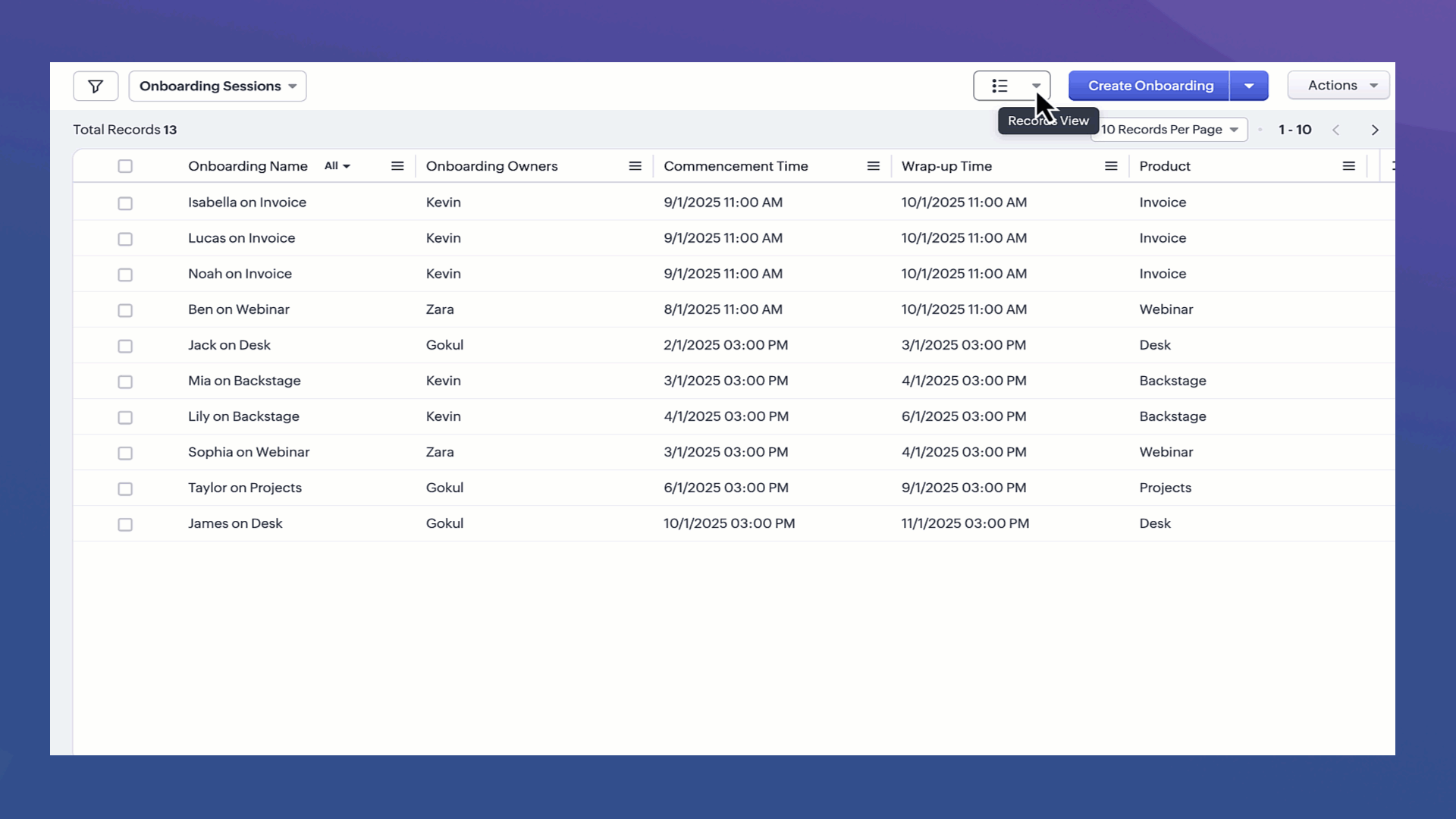Viewport: 1456px width, 819px height.
Task: Open the Taylor on Projects record
Action: pyautogui.click(x=244, y=488)
